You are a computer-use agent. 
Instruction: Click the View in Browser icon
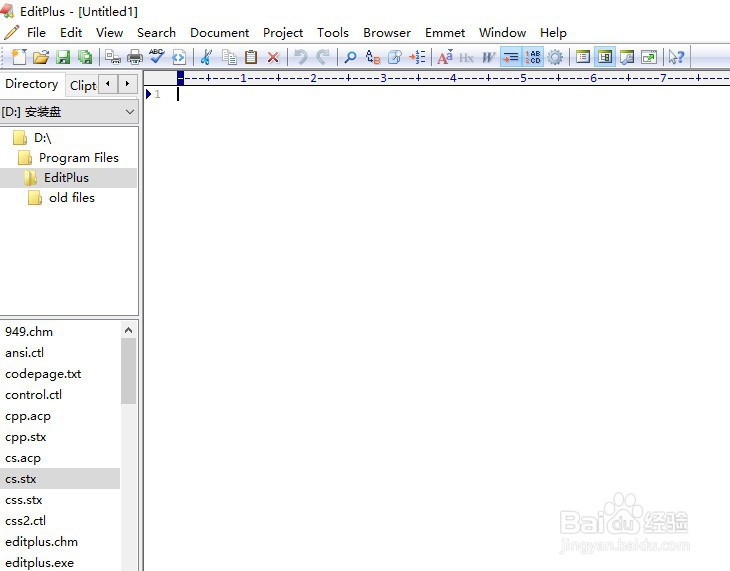click(179, 57)
